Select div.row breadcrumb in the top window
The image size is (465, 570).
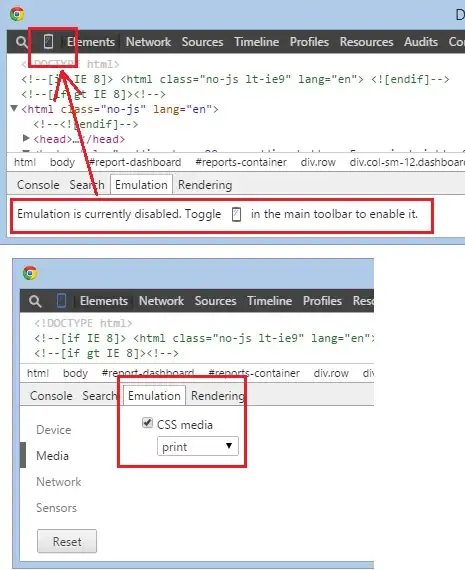[x=318, y=162]
